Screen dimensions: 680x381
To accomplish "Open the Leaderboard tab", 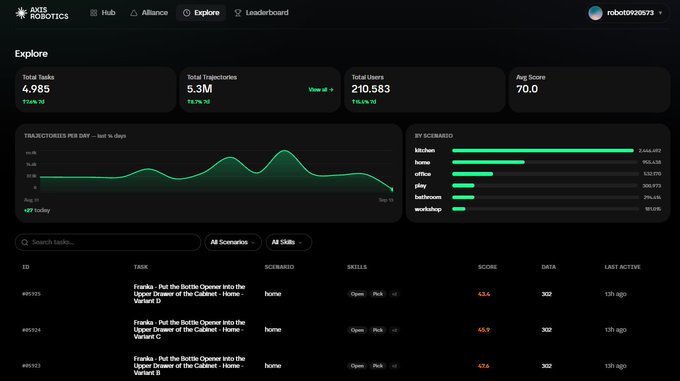I will pyautogui.click(x=261, y=13).
